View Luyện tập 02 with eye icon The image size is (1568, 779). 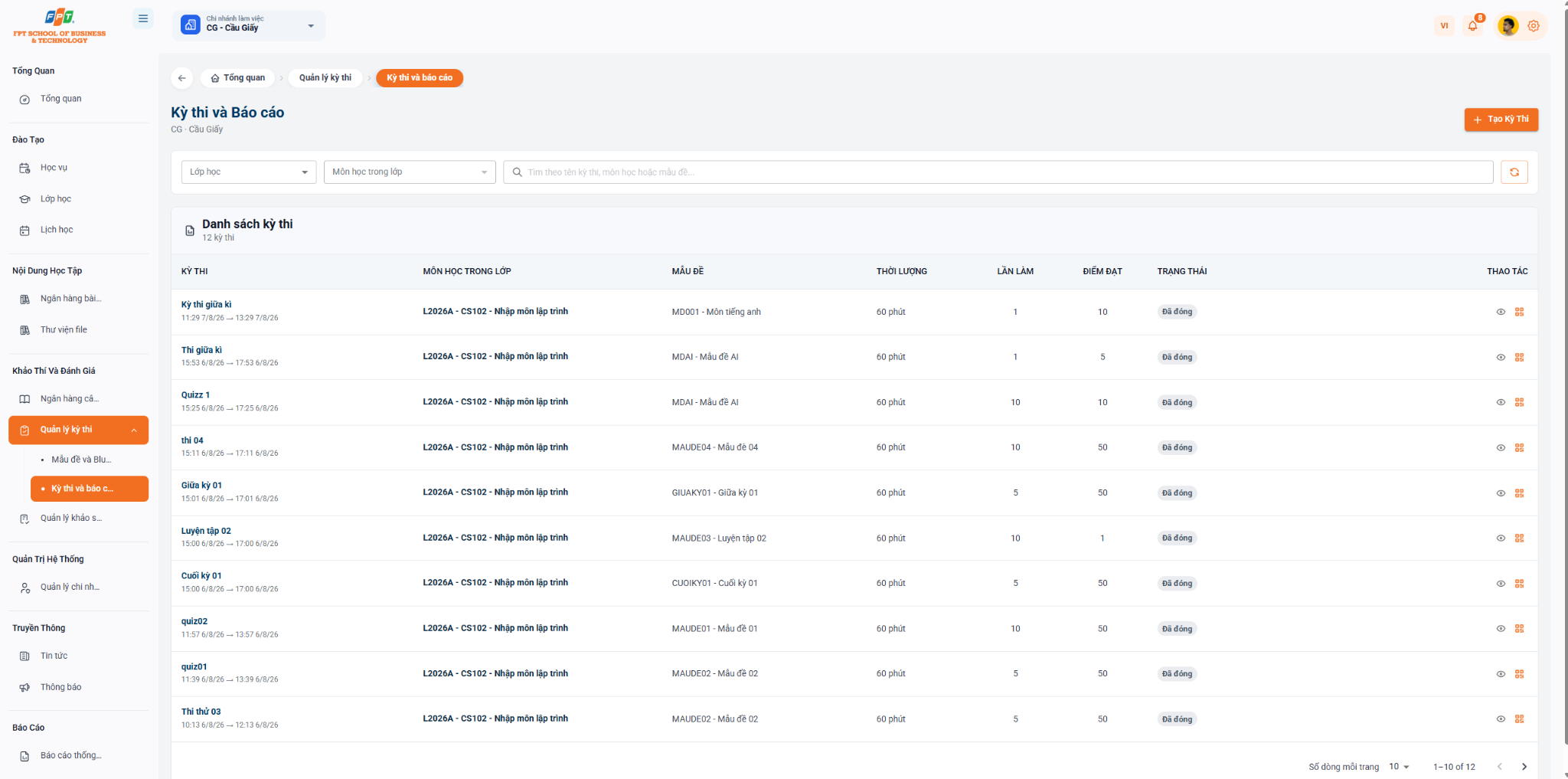1501,538
